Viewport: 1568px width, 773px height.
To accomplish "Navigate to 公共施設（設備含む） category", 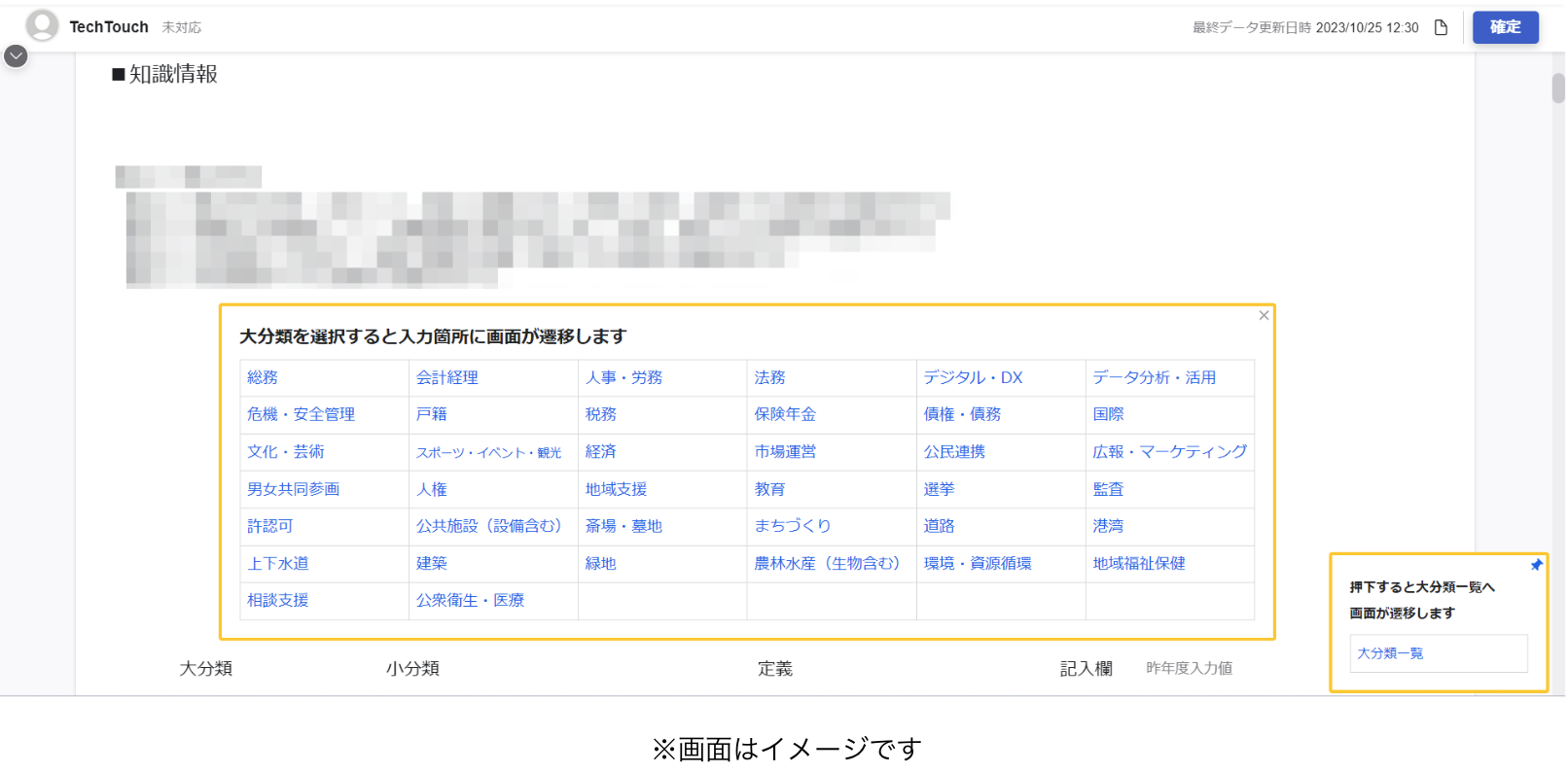I will click(x=488, y=526).
